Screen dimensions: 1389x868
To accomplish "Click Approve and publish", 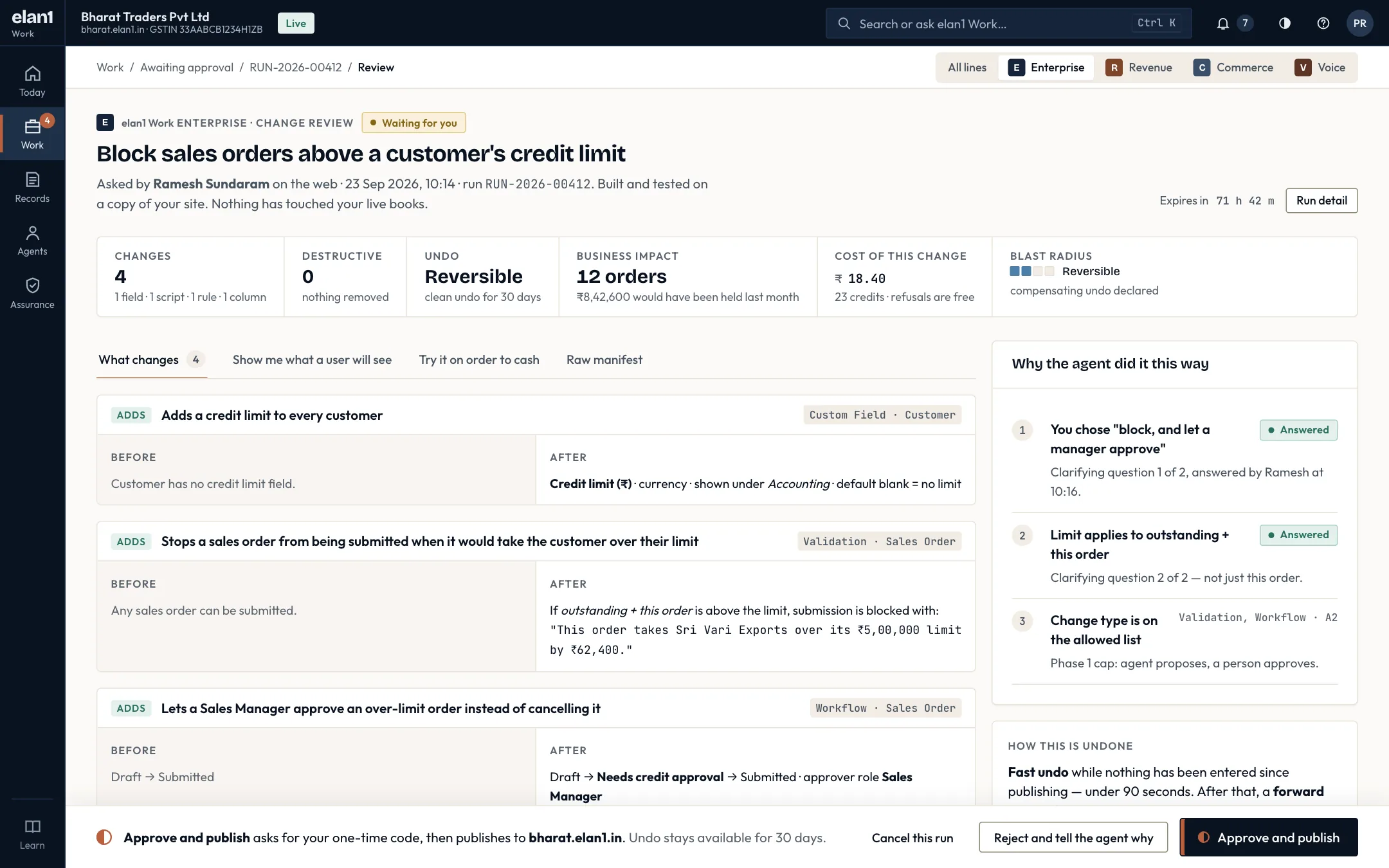I will click(1269, 837).
